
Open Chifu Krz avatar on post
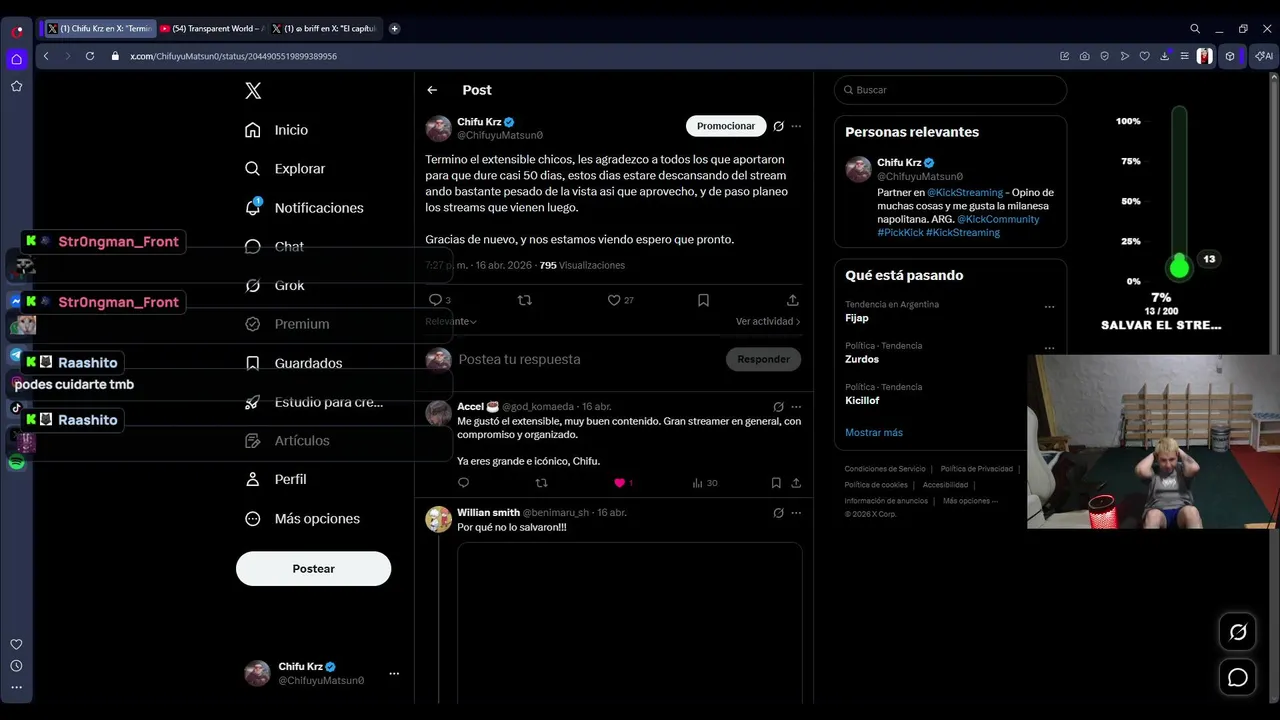click(438, 128)
